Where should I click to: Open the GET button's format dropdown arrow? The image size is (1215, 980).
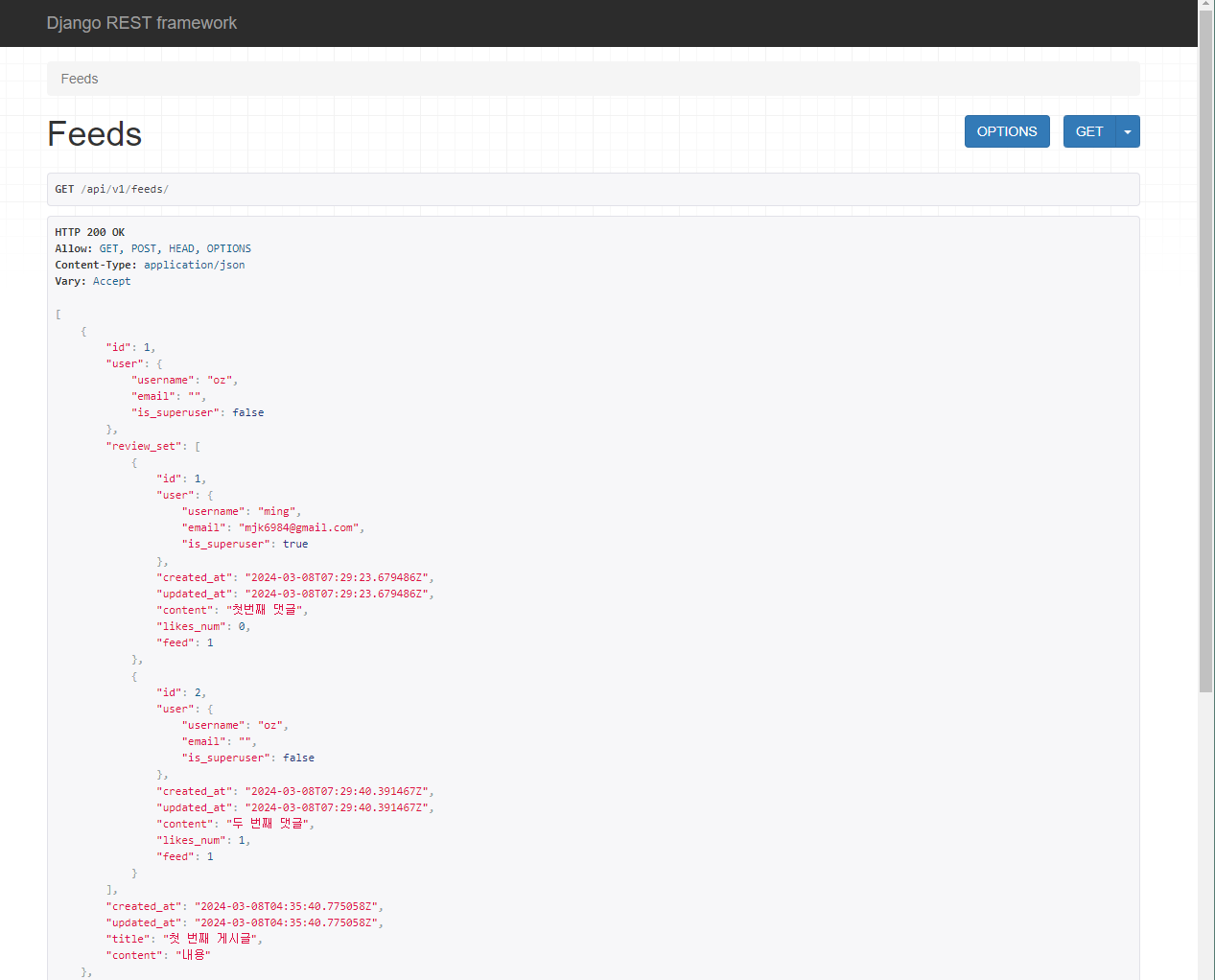pos(1128,131)
